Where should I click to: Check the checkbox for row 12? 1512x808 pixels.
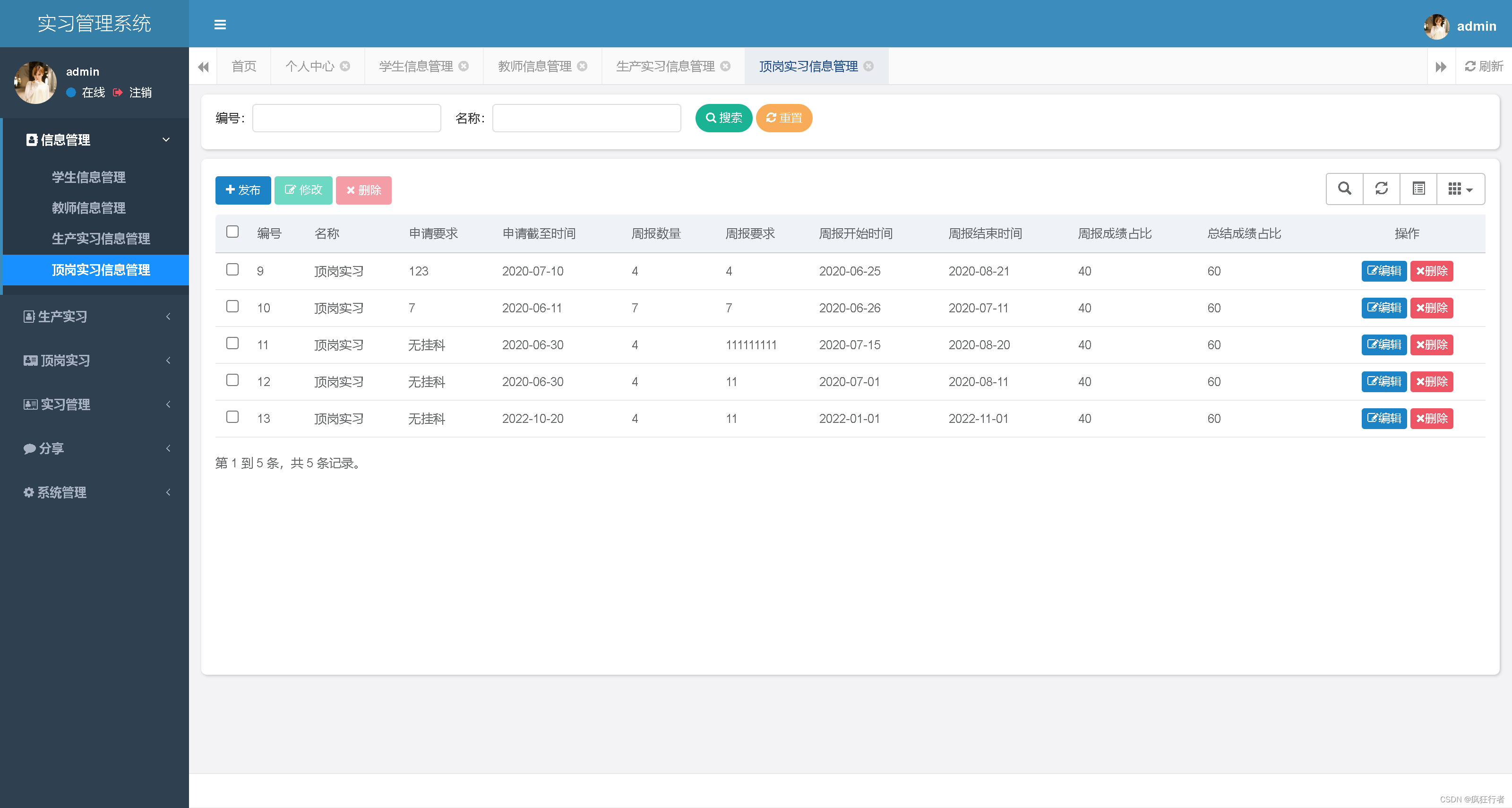232,380
